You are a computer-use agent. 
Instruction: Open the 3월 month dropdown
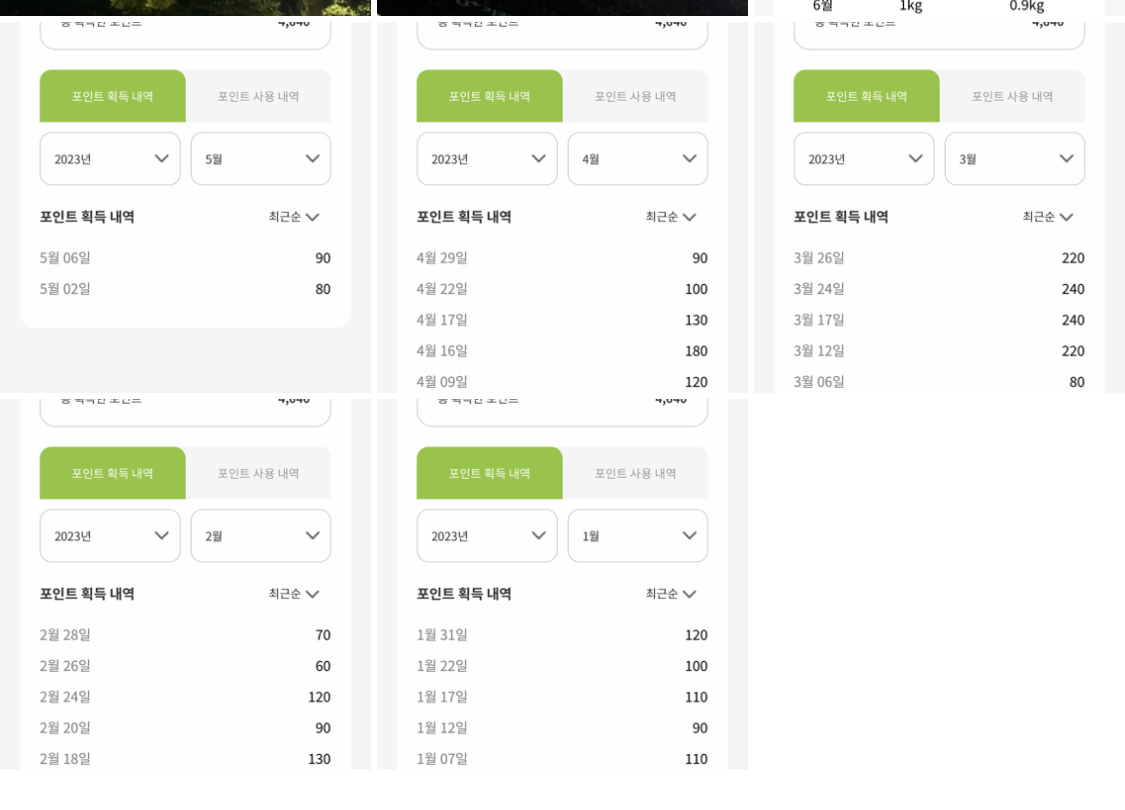pos(1015,159)
